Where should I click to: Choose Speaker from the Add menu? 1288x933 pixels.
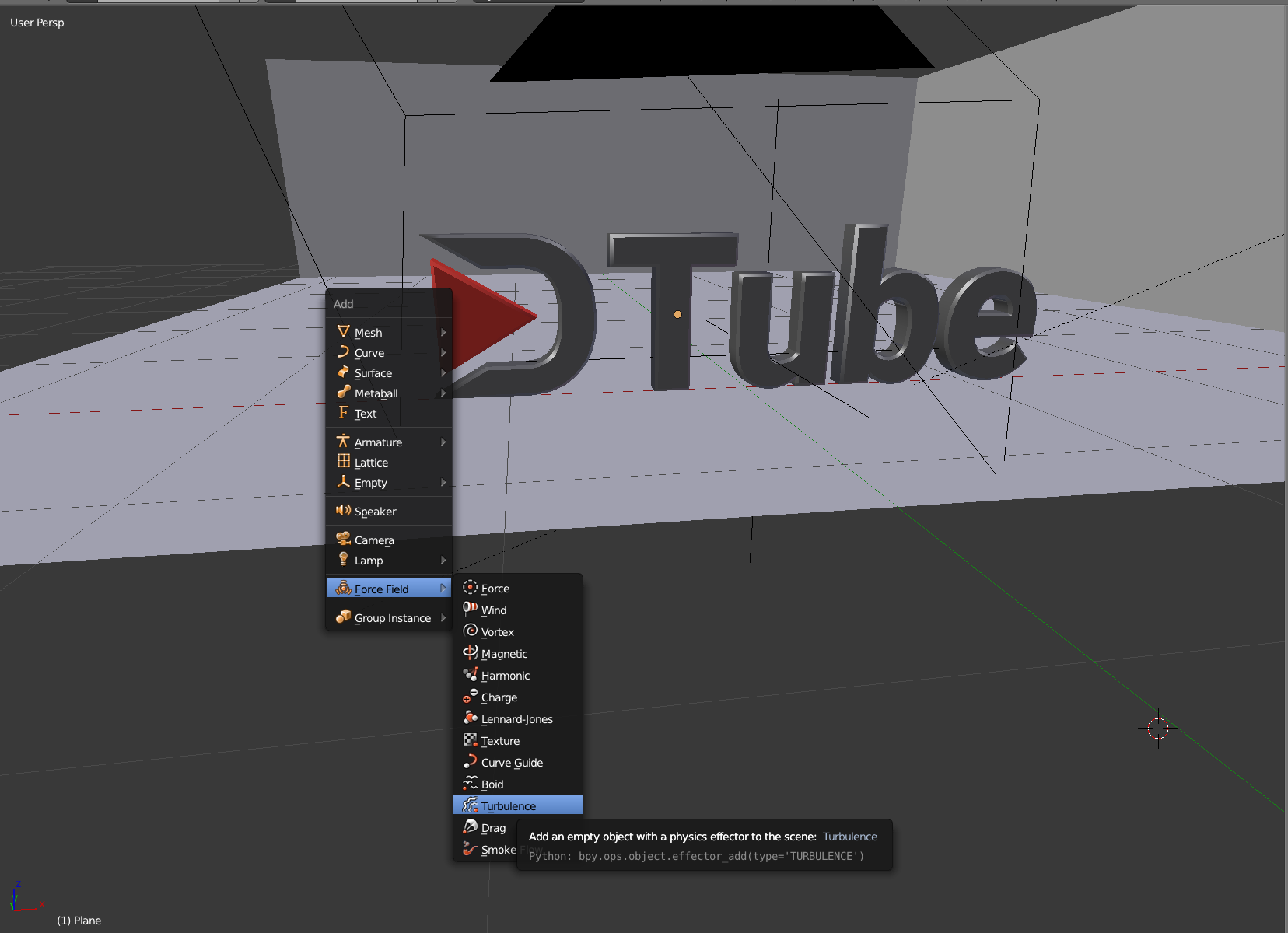(x=389, y=512)
